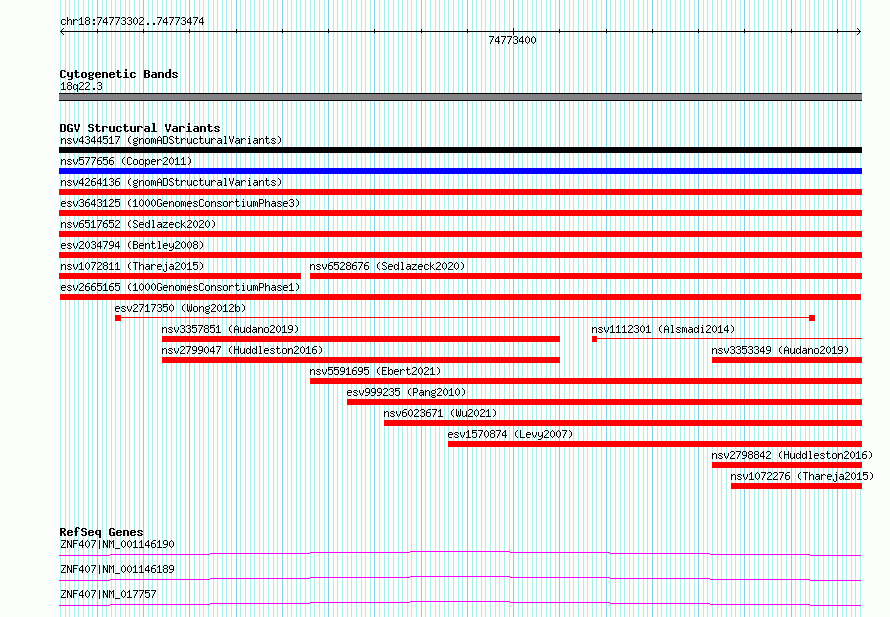
Task: Click the red bar under nsv1072276
Action: point(796,486)
